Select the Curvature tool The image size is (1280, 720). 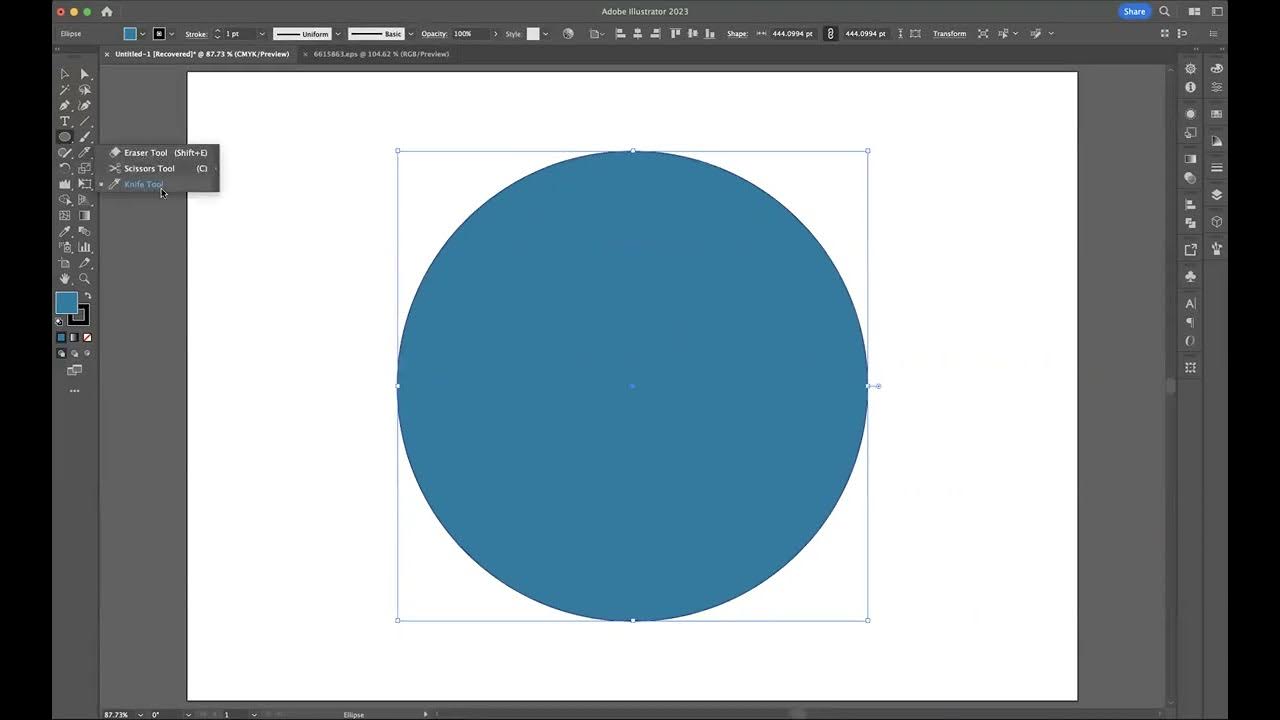click(84, 106)
